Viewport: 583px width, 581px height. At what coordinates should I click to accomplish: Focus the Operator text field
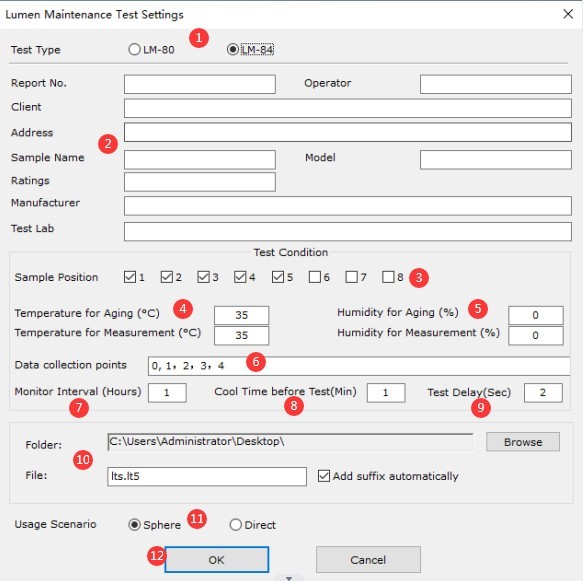(x=496, y=84)
